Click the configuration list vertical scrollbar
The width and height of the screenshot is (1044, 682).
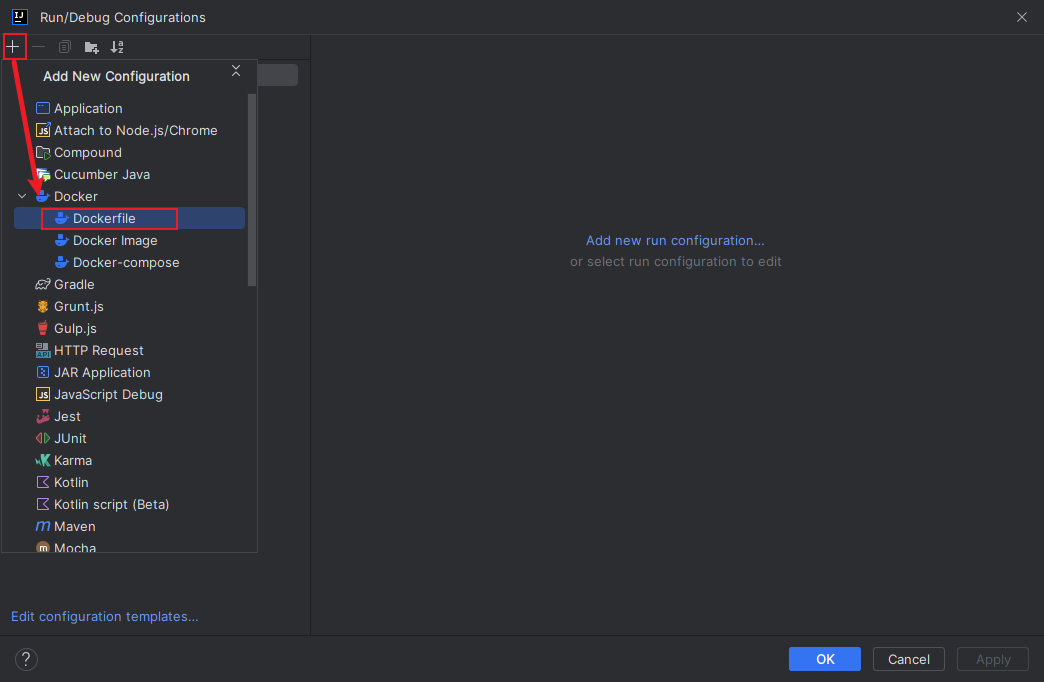coord(252,190)
